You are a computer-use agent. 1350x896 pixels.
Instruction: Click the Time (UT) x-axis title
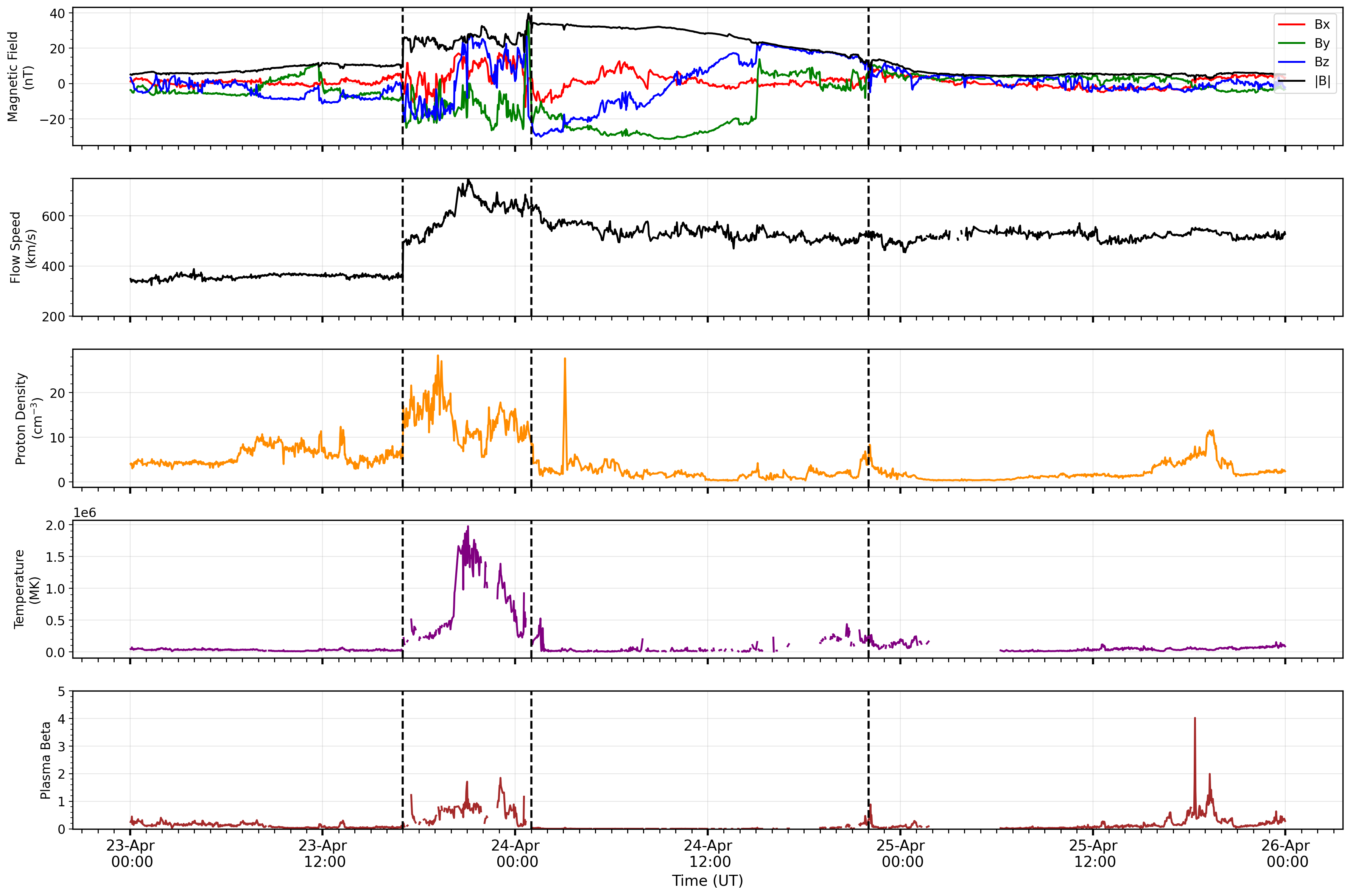(x=707, y=880)
